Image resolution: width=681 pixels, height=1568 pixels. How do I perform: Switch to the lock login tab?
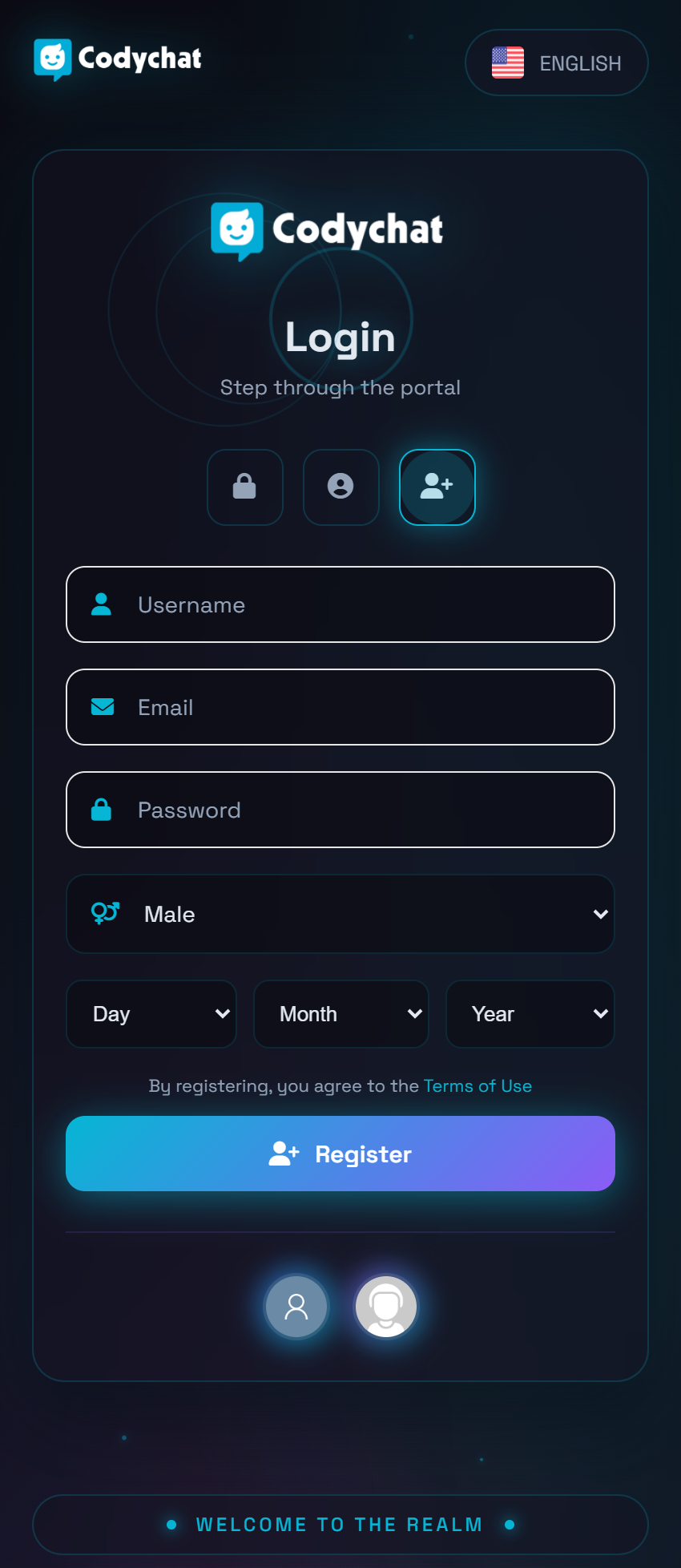point(244,487)
